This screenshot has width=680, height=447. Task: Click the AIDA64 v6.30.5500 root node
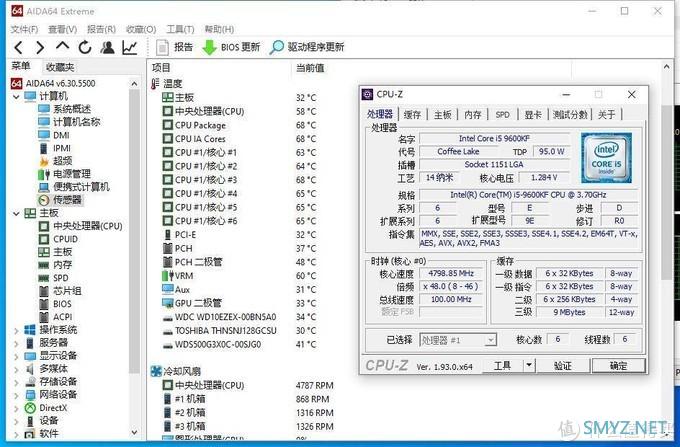click(53, 83)
